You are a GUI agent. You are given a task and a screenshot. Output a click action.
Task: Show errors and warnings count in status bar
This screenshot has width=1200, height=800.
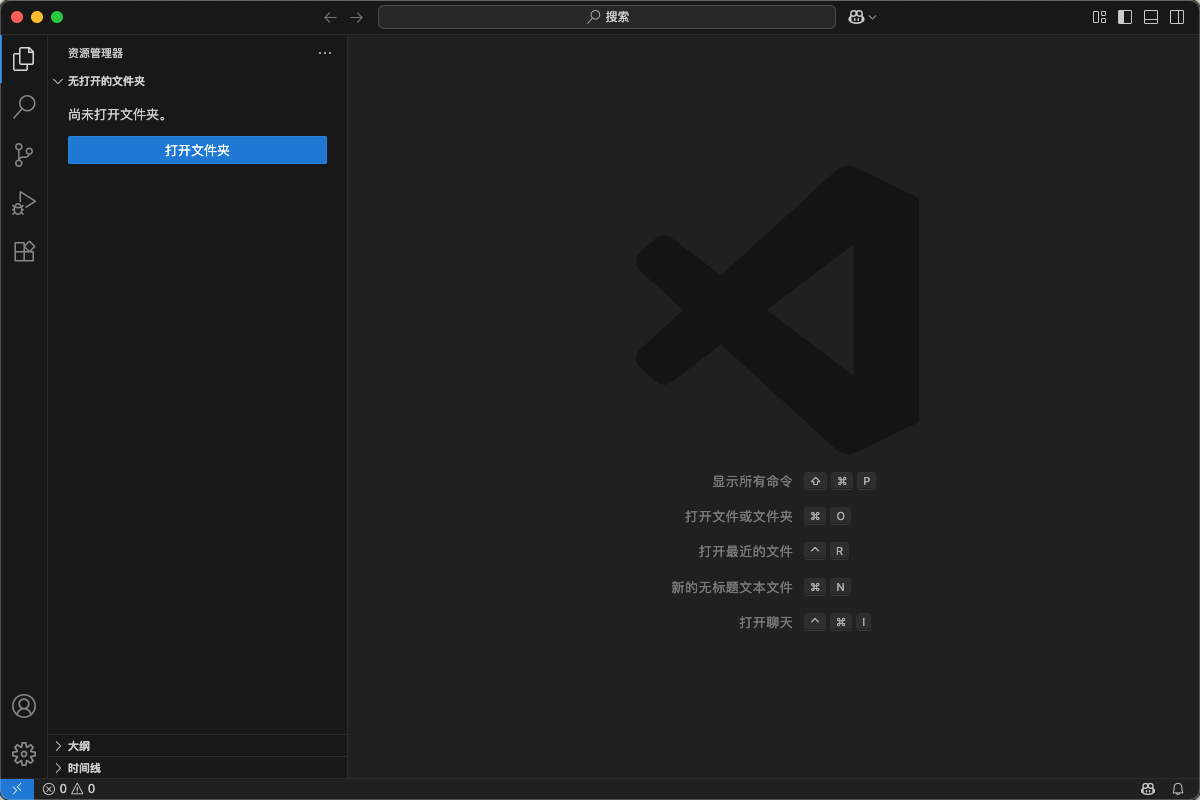[69, 789]
